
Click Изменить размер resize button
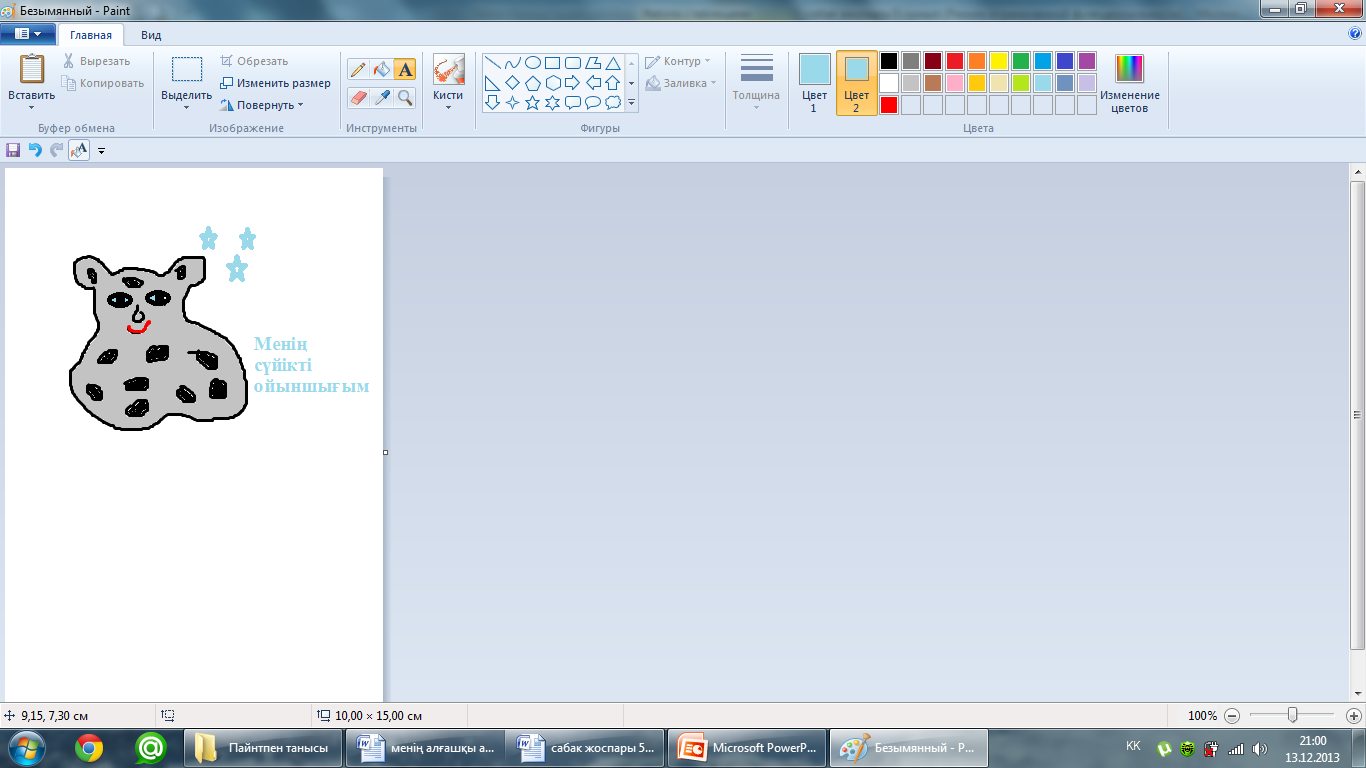(x=276, y=83)
